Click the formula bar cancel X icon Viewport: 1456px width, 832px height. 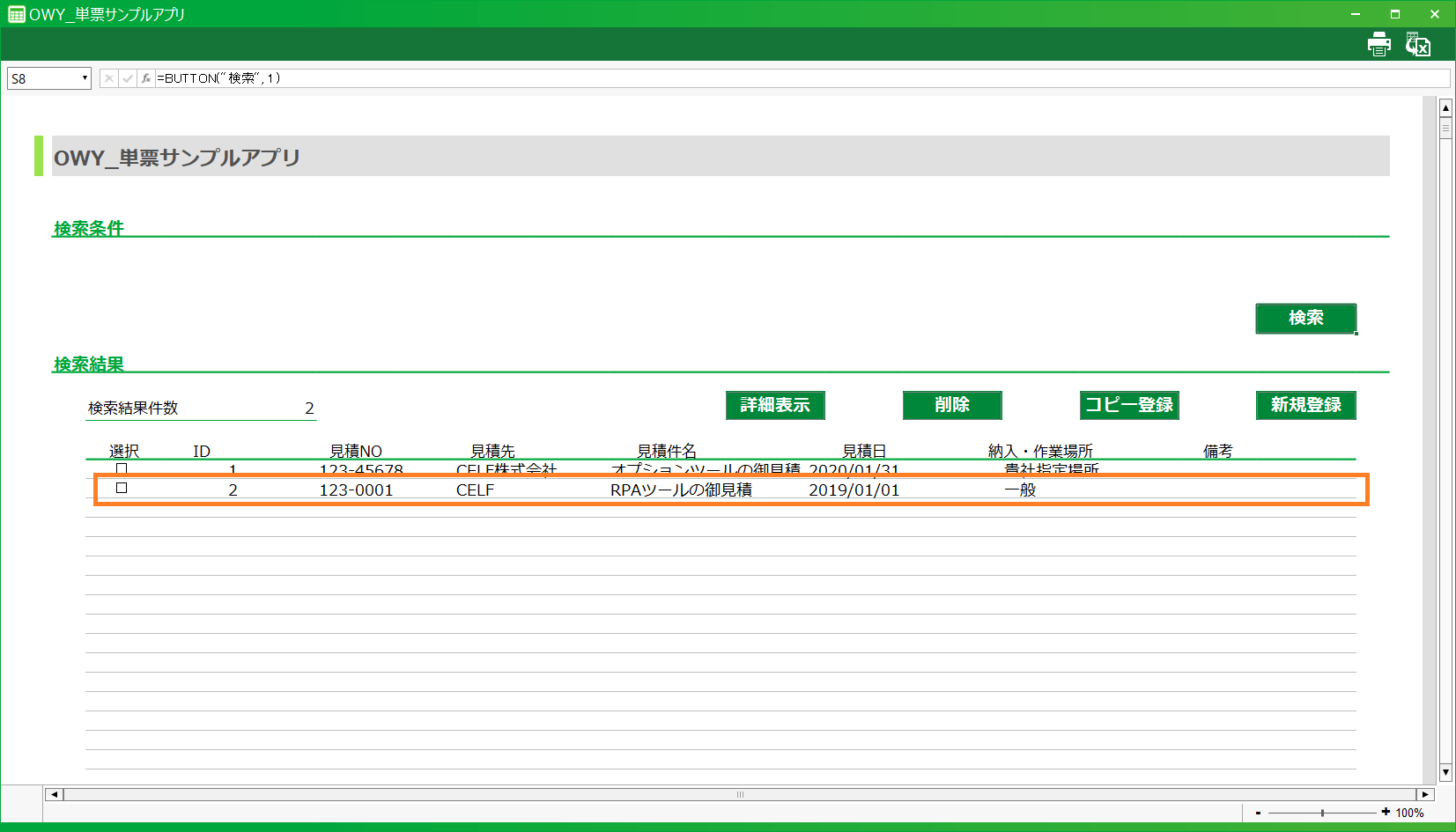pyautogui.click(x=108, y=78)
